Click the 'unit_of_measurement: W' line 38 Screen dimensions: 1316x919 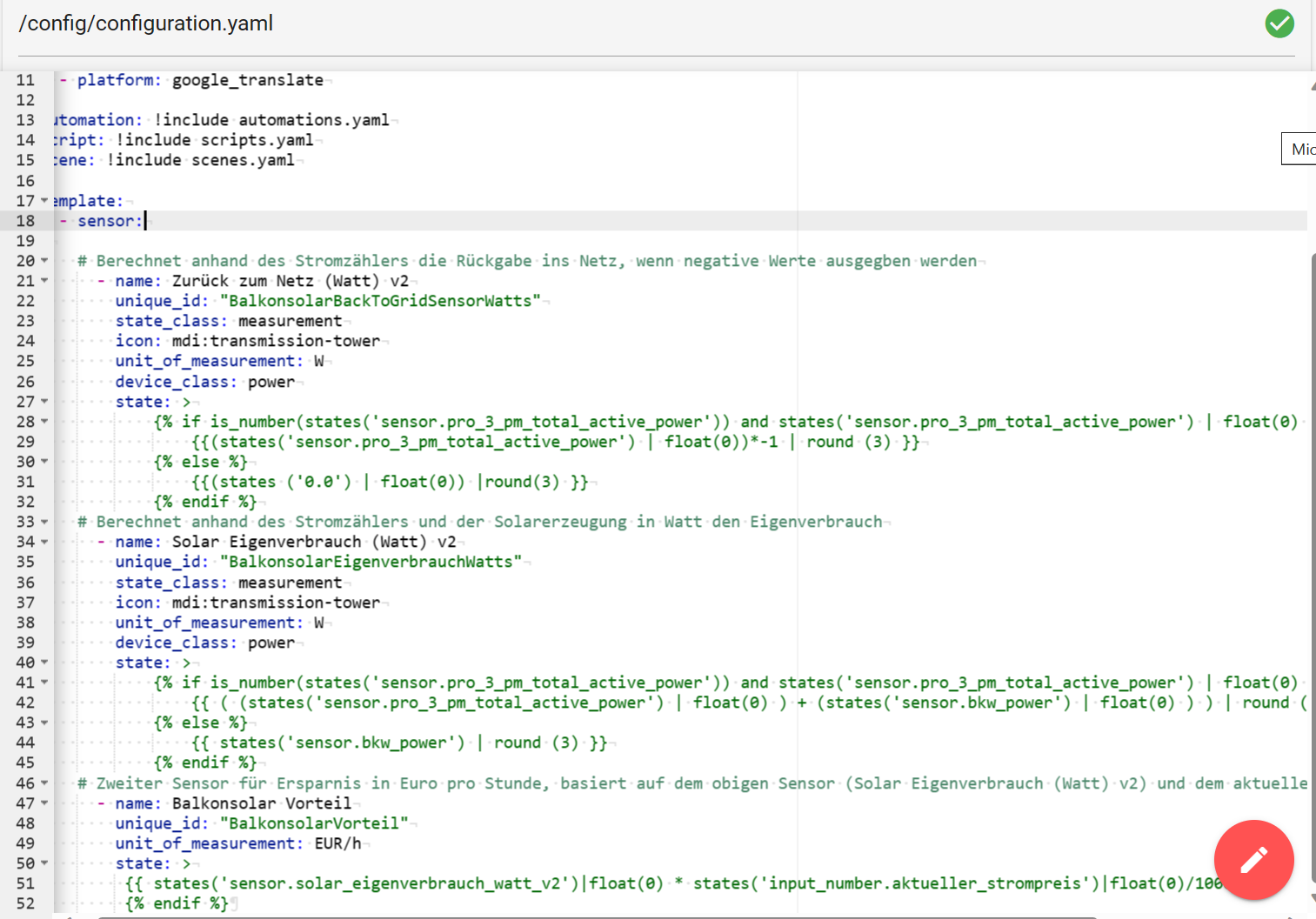tap(219, 623)
